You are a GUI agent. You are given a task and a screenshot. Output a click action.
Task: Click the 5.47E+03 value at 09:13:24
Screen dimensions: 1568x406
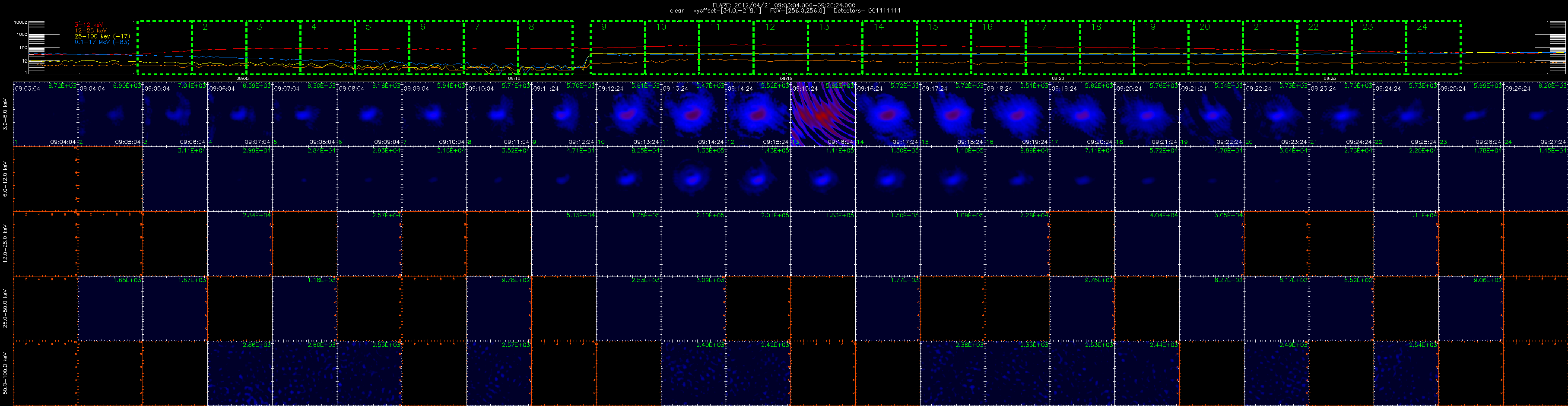[710, 86]
